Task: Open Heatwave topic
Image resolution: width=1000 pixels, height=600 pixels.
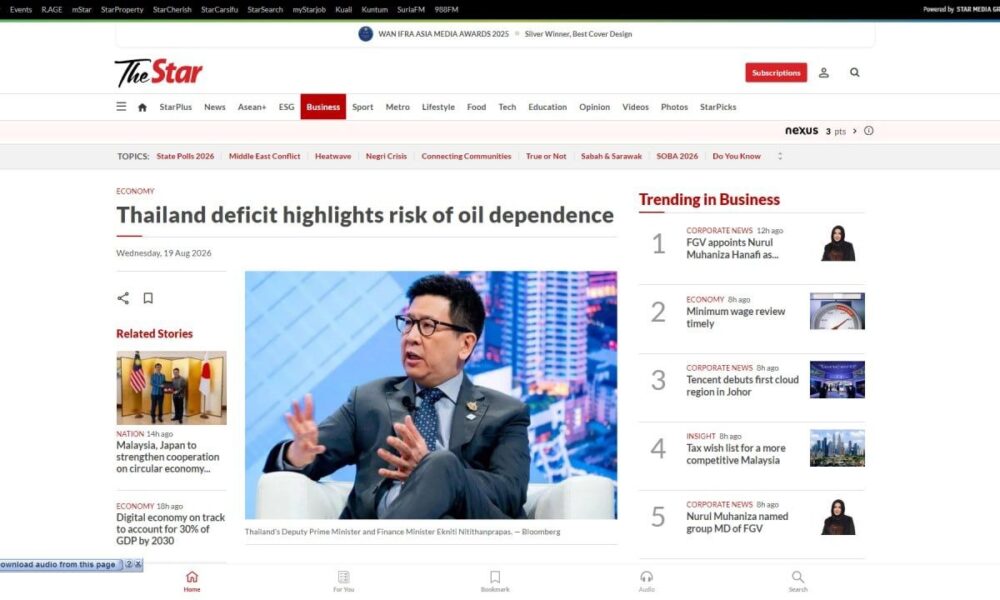Action: pyautogui.click(x=333, y=156)
